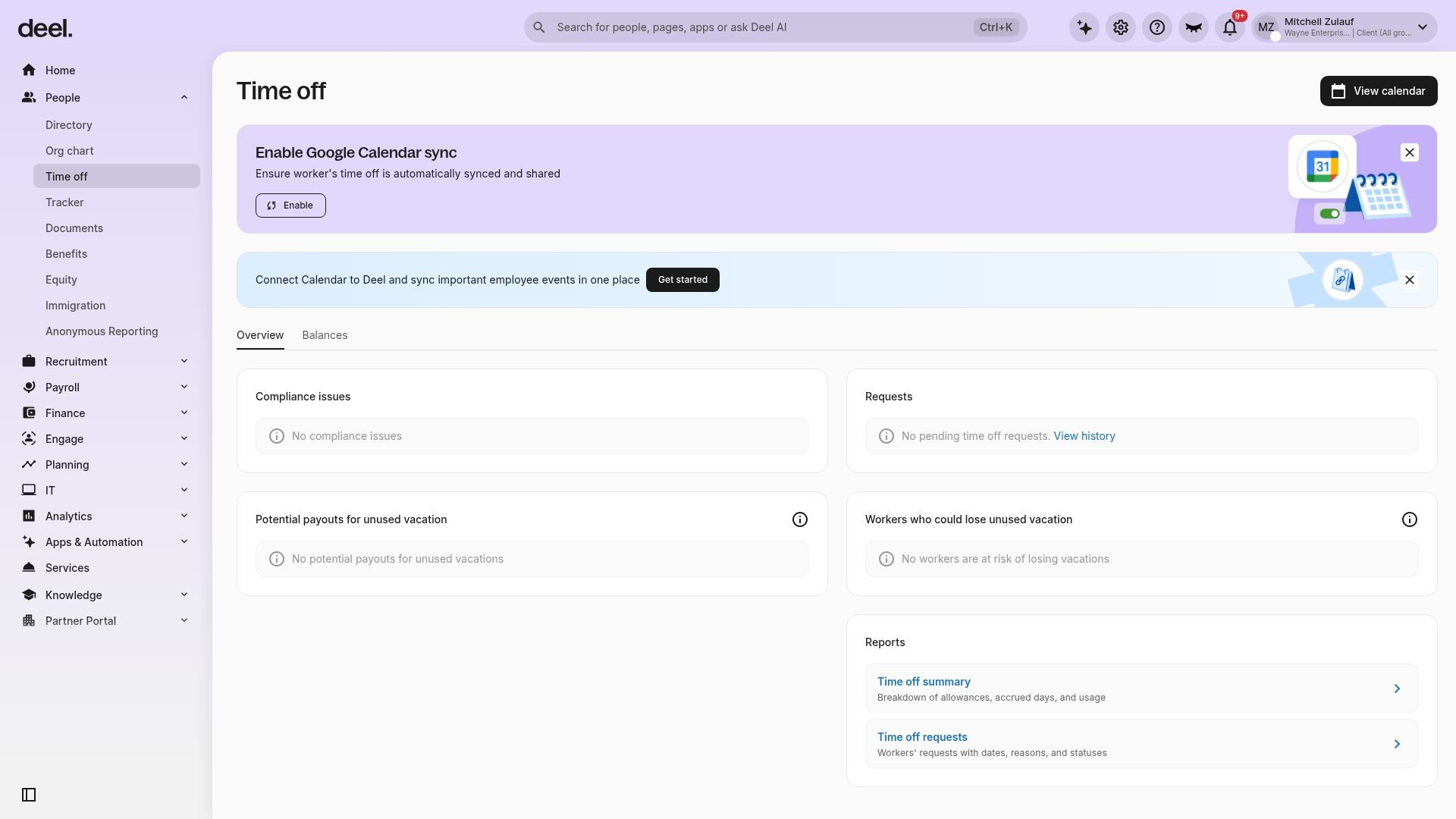Click Engage icon in sidebar
1456x819 pixels.
29,438
